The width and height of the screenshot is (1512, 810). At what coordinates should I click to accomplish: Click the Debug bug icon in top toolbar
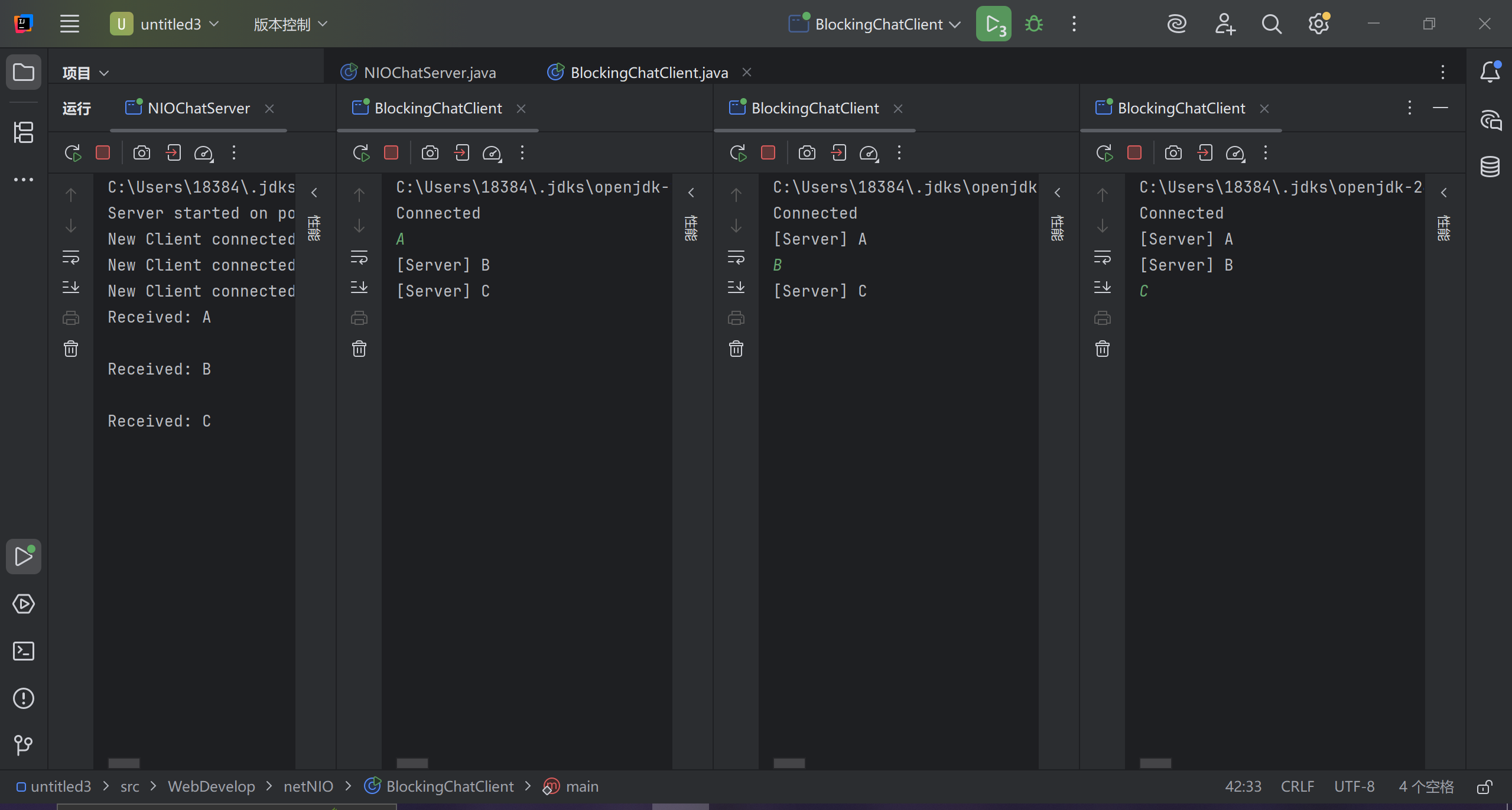pos(1033,24)
